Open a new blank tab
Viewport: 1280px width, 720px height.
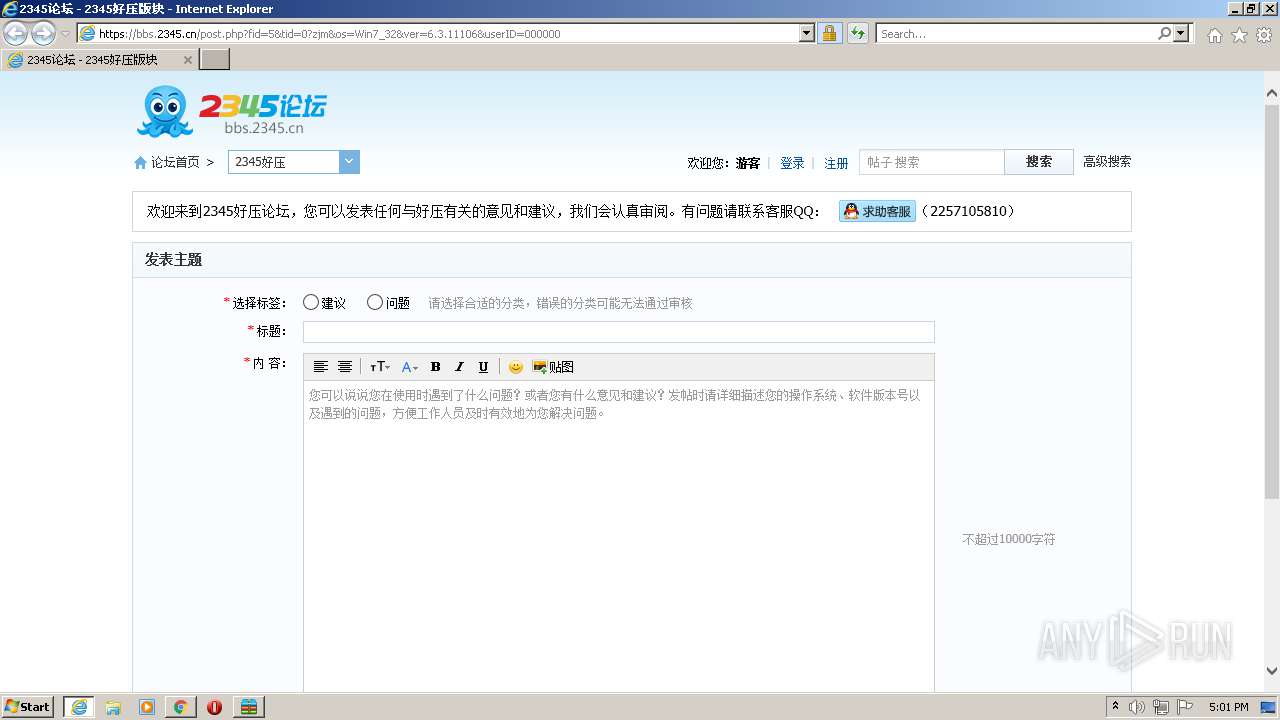(215, 60)
